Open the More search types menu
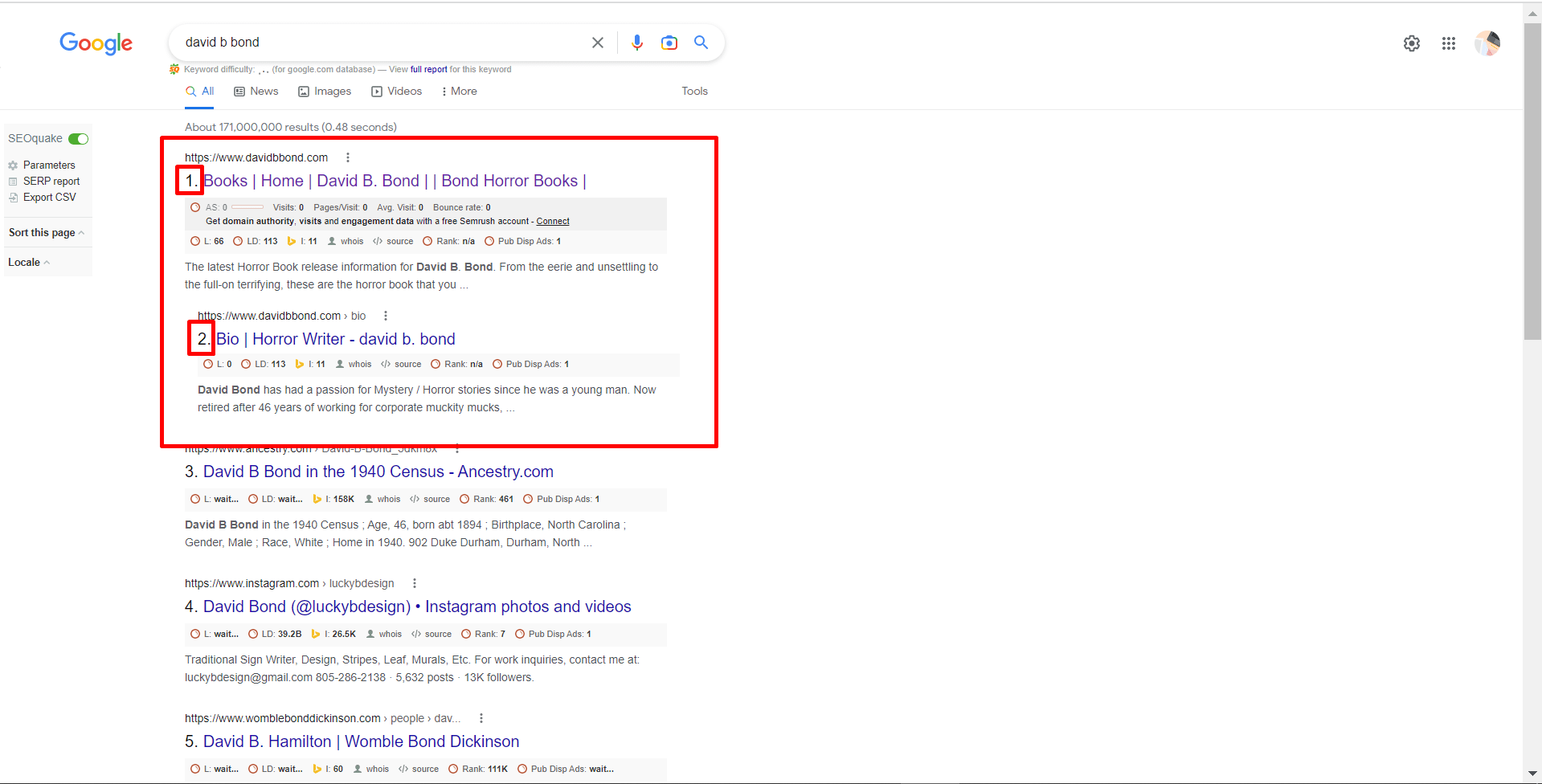 pyautogui.click(x=460, y=92)
